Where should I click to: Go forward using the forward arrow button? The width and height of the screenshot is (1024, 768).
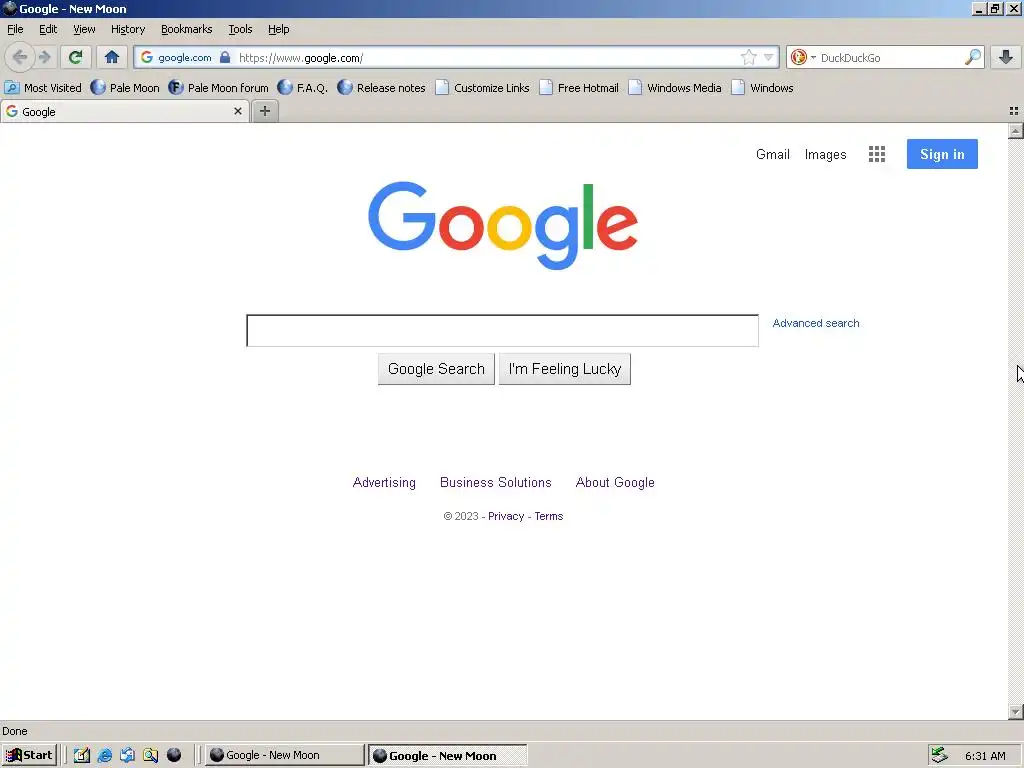[x=44, y=57]
